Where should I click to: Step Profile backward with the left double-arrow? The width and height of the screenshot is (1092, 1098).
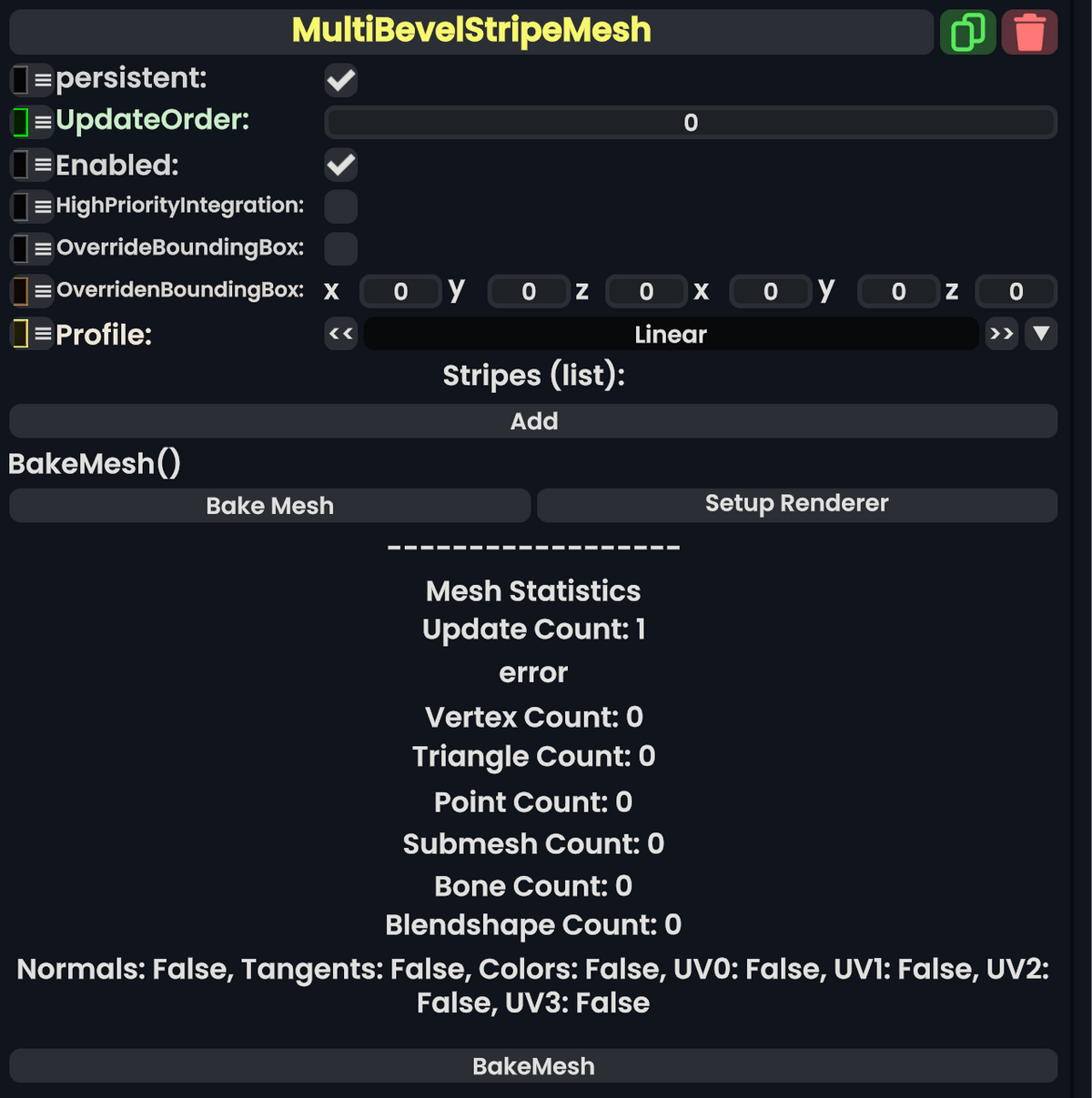pyautogui.click(x=340, y=334)
